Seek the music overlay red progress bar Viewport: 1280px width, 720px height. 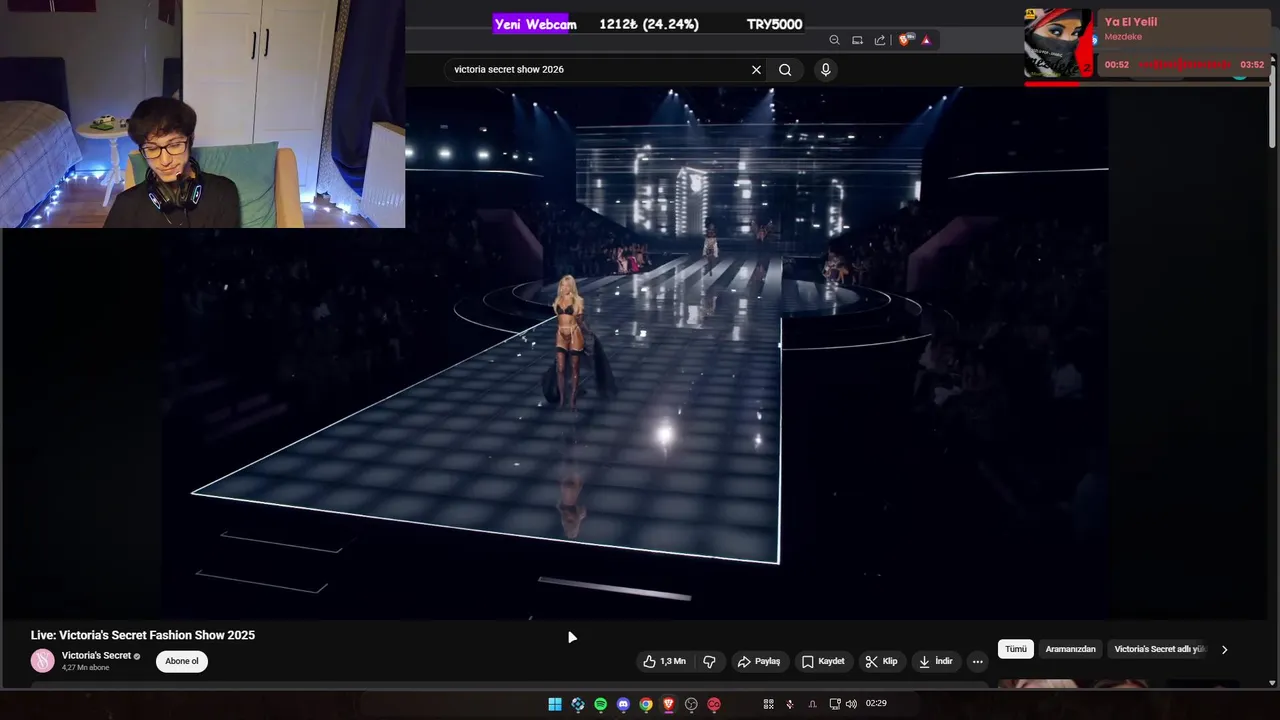point(1147,83)
